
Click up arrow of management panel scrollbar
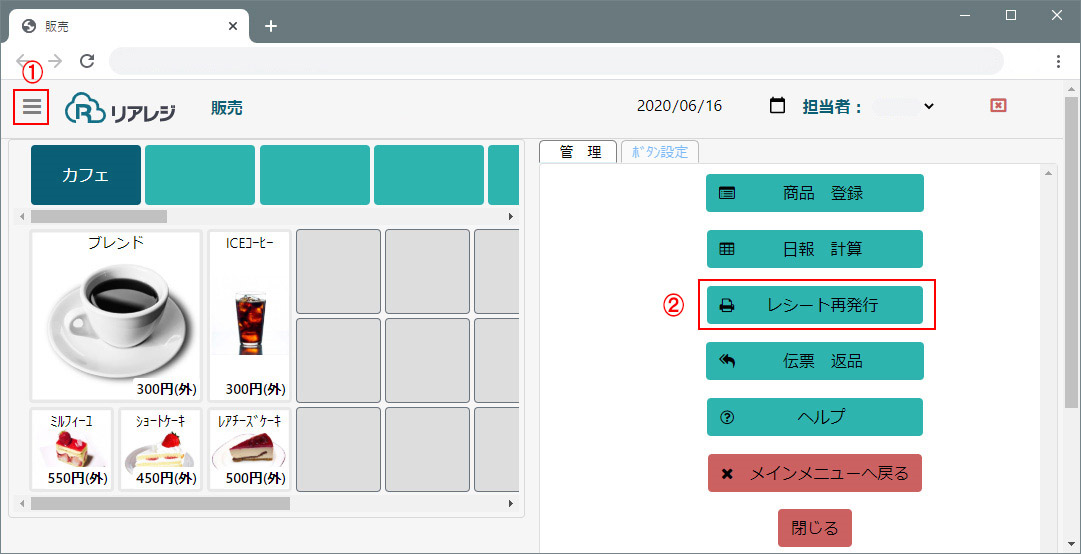pyautogui.click(x=1049, y=174)
